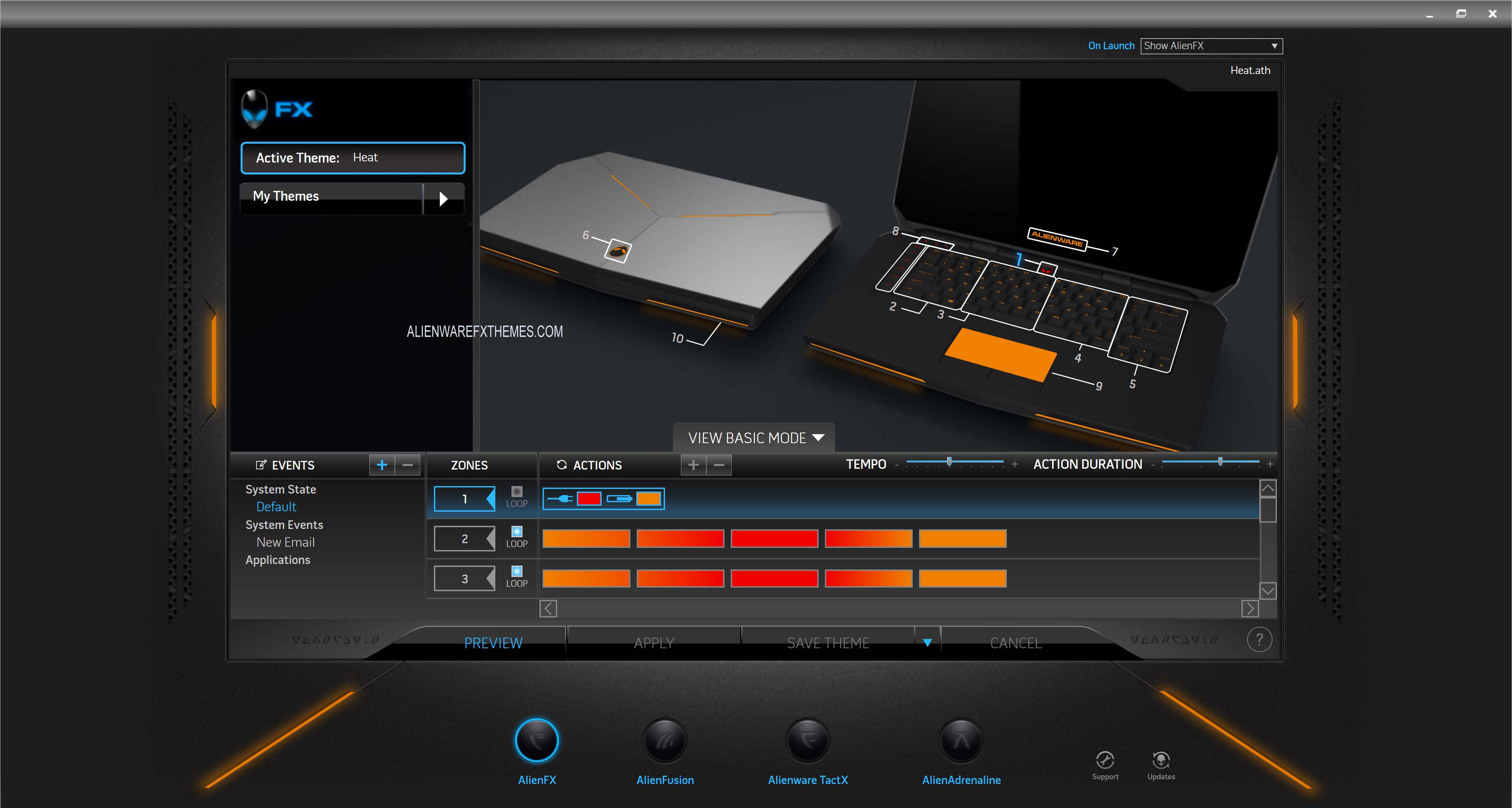Open the On Launch dropdown
Screen dimensions: 1512x808
[1211, 46]
